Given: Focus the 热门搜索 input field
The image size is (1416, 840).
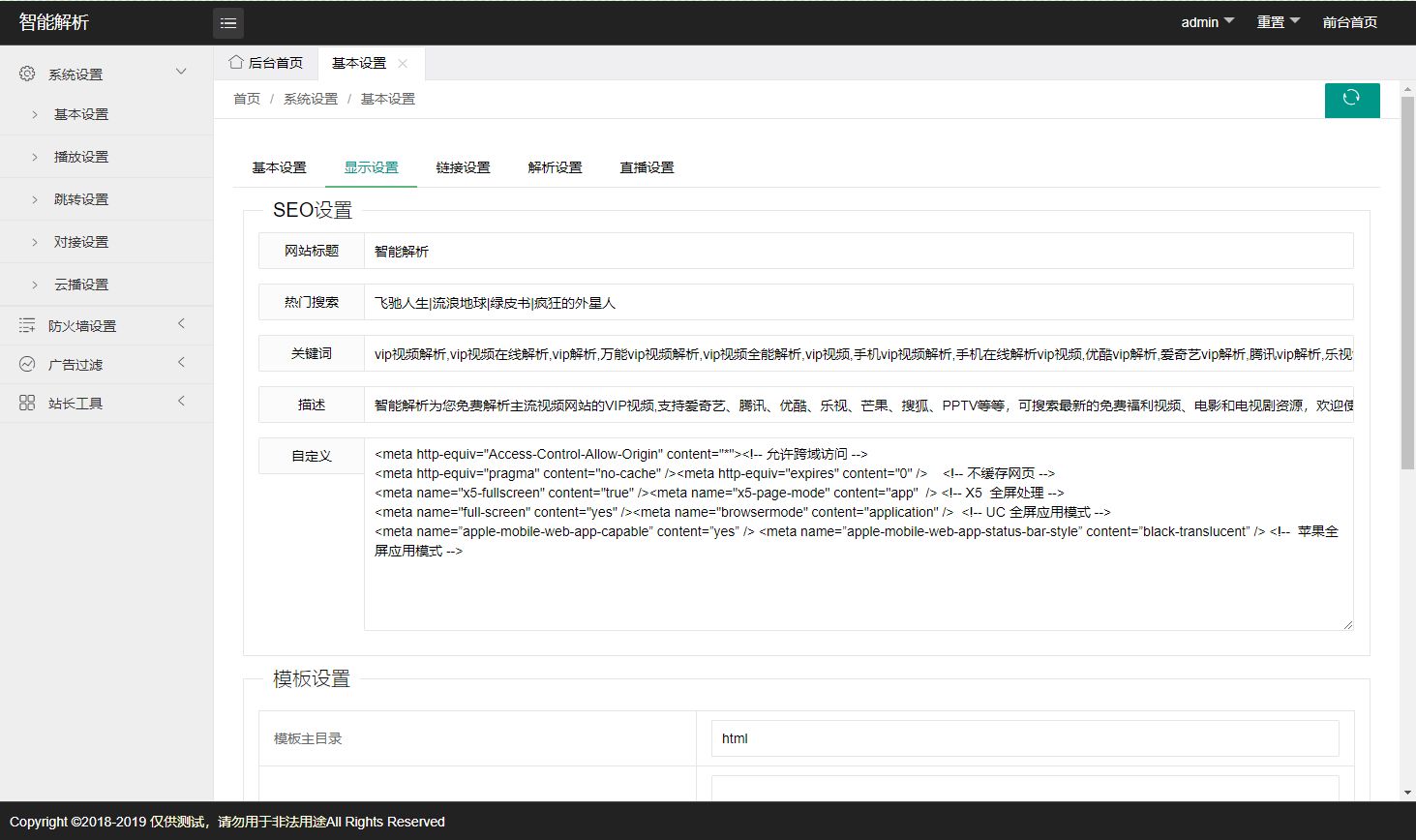Looking at the screenshot, I should click(x=859, y=302).
